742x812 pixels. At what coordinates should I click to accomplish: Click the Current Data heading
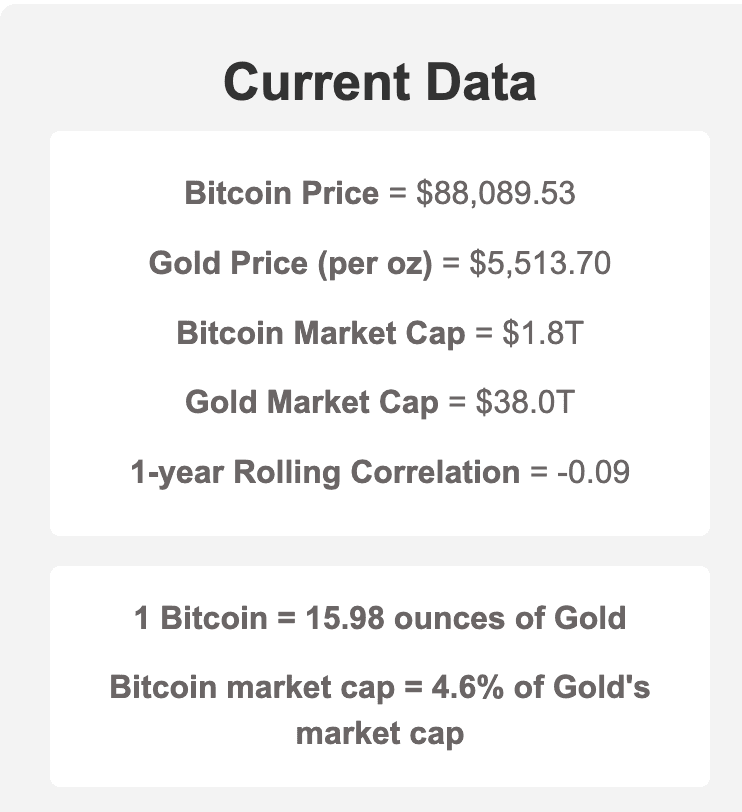379,81
